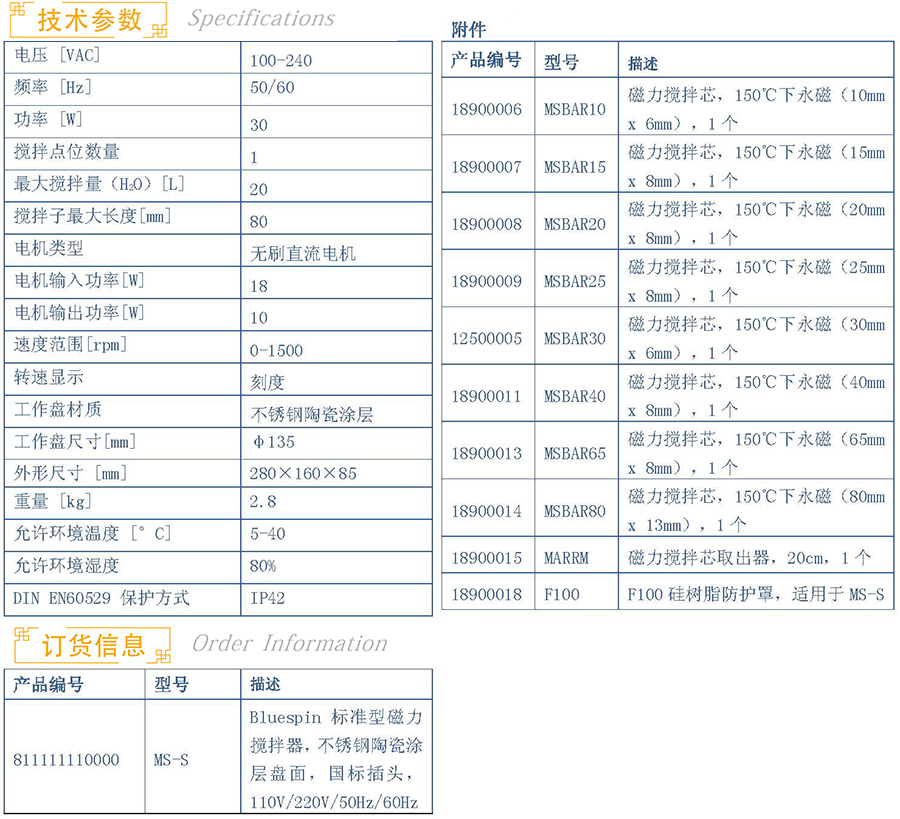The width and height of the screenshot is (900, 819).
Task: Select the MSBAR15 model cell
Action: pos(575,167)
